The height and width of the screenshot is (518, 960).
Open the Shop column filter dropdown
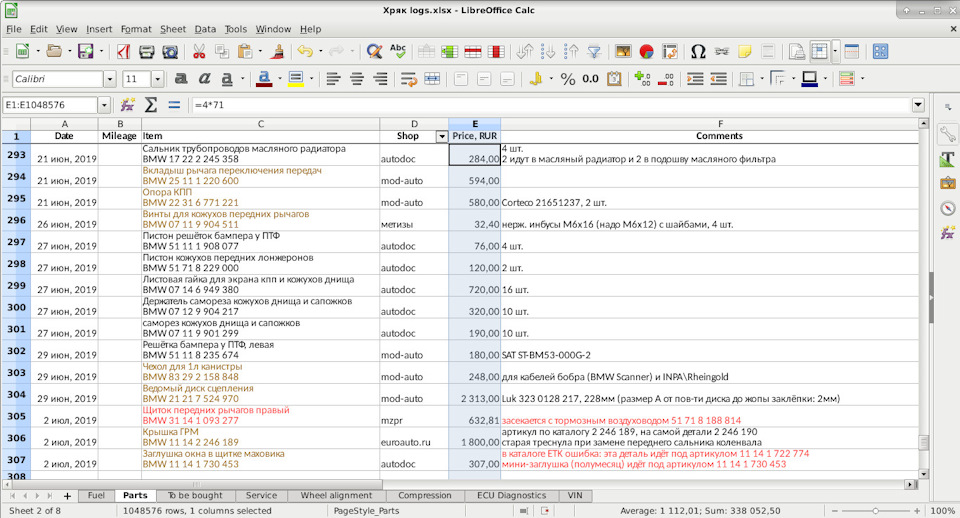point(441,137)
